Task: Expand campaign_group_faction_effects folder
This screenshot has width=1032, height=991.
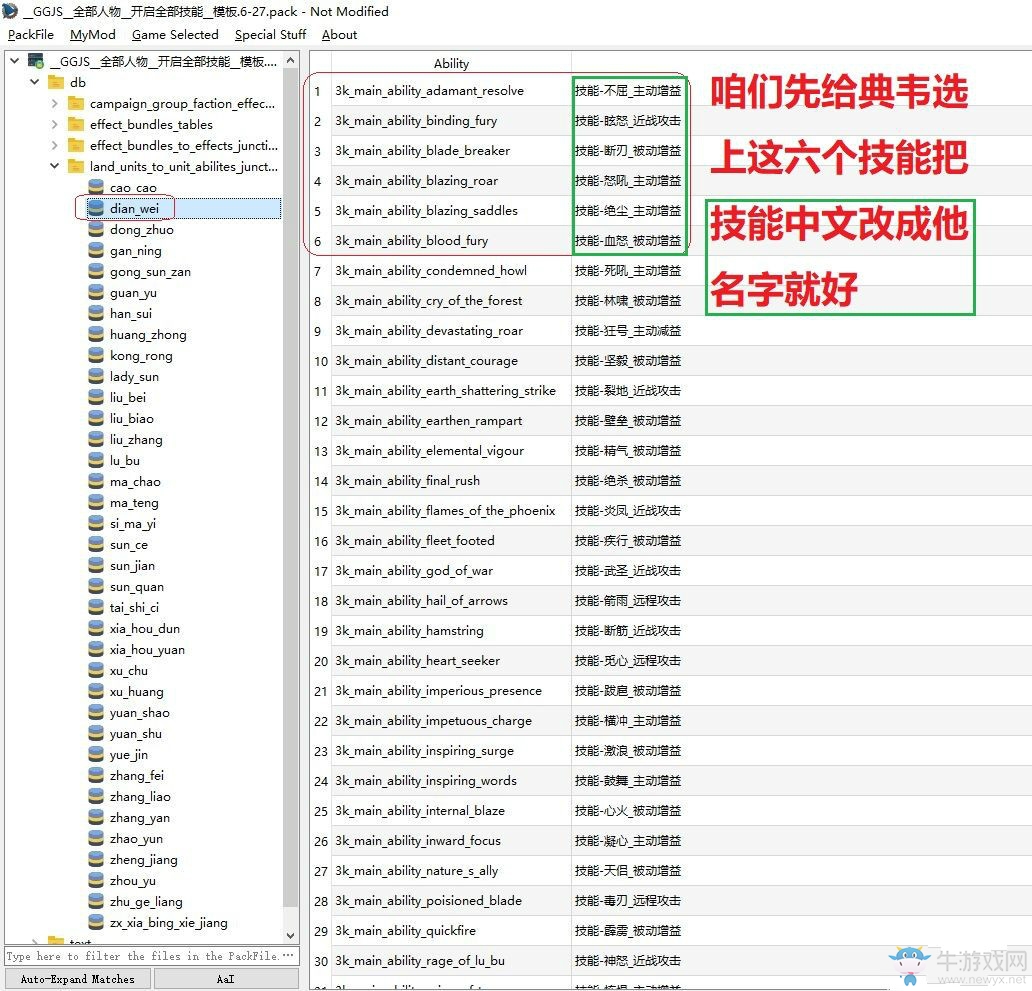Action: 55,103
